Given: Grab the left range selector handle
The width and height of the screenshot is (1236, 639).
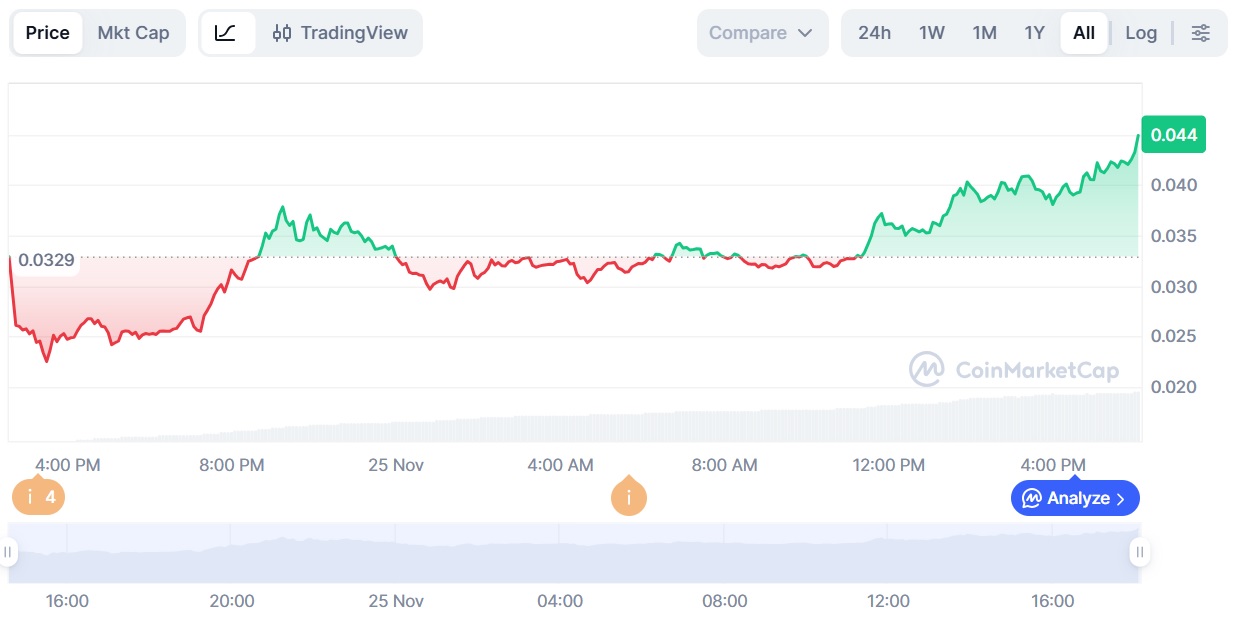Looking at the screenshot, I should pyautogui.click(x=9, y=552).
